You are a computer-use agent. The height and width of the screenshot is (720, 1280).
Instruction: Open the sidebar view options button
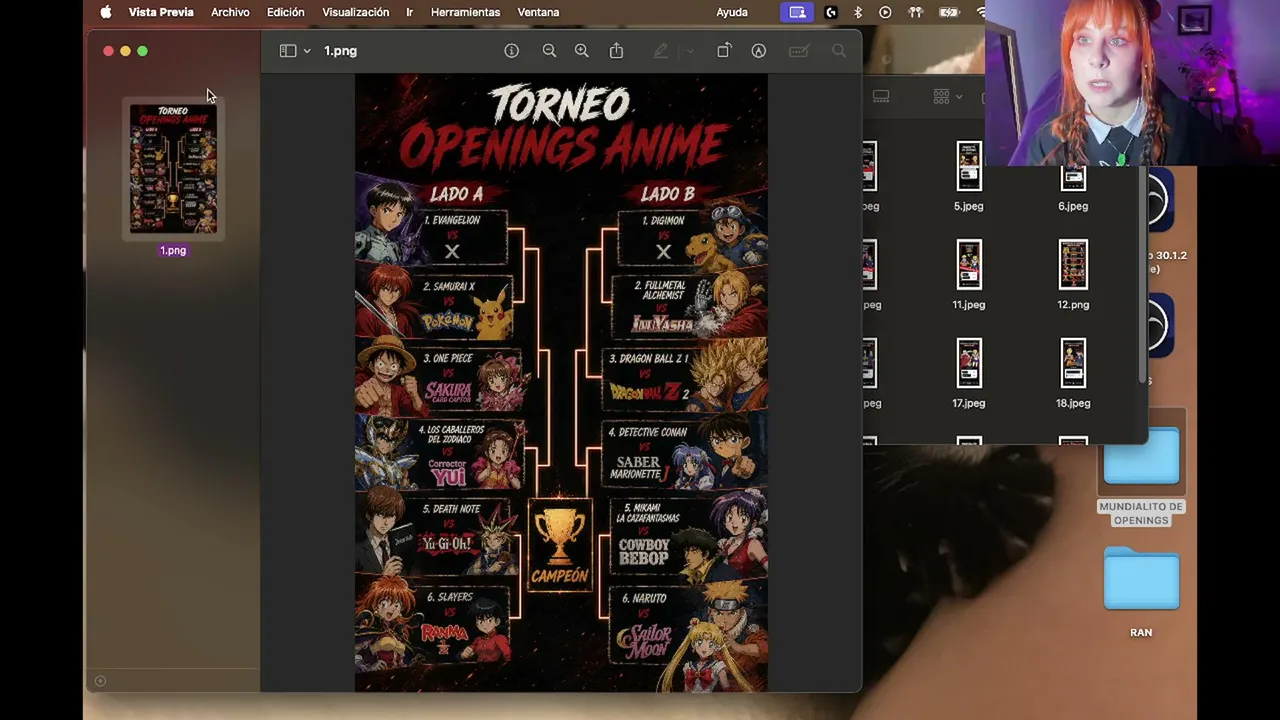coord(288,51)
